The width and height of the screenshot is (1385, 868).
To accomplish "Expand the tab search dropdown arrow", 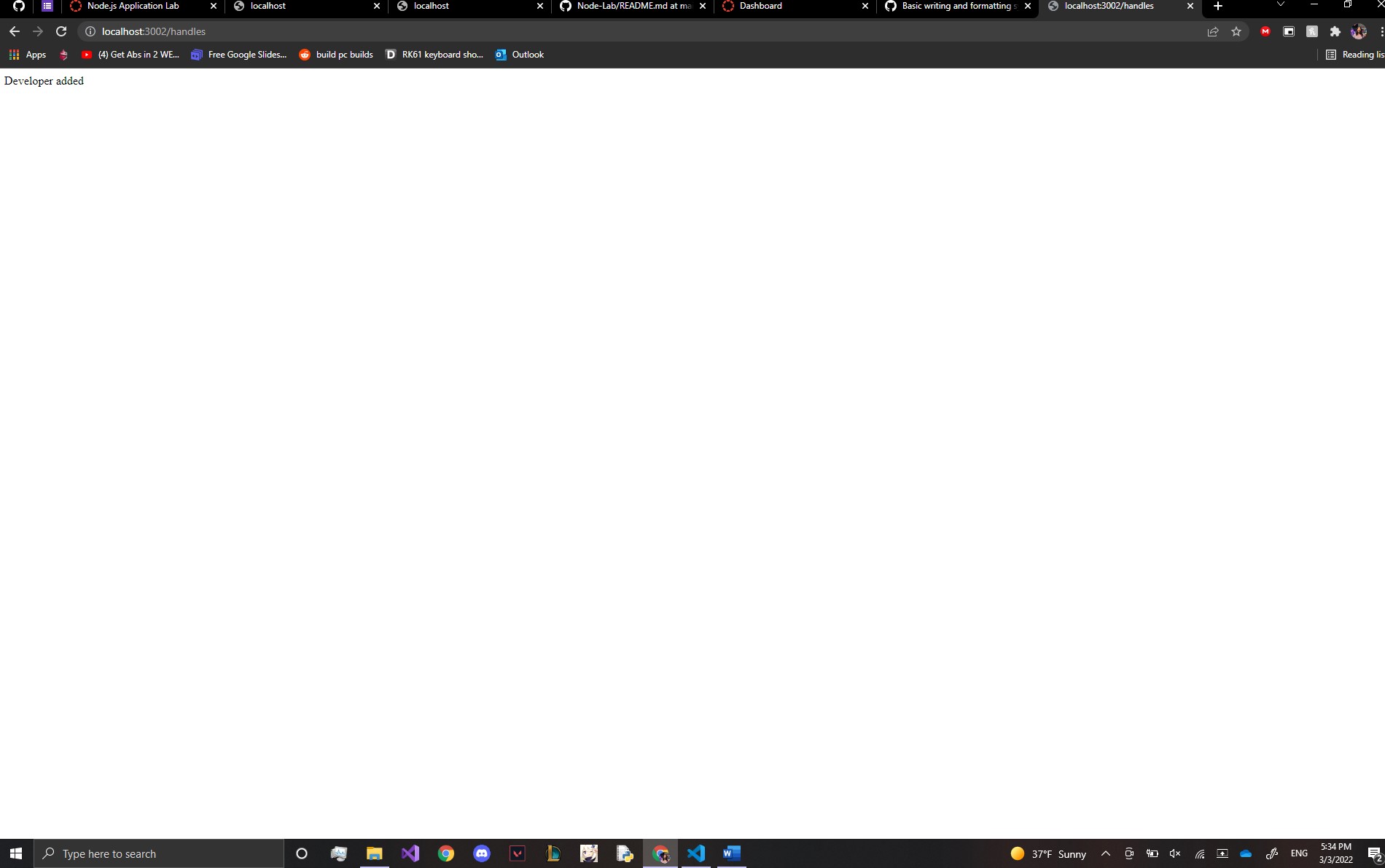I will (1281, 5).
